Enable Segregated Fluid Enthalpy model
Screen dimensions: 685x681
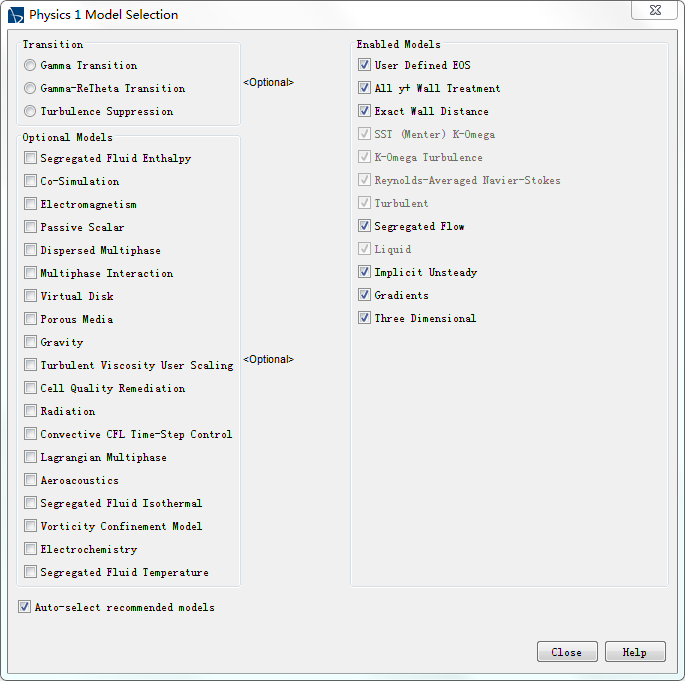coord(31,158)
